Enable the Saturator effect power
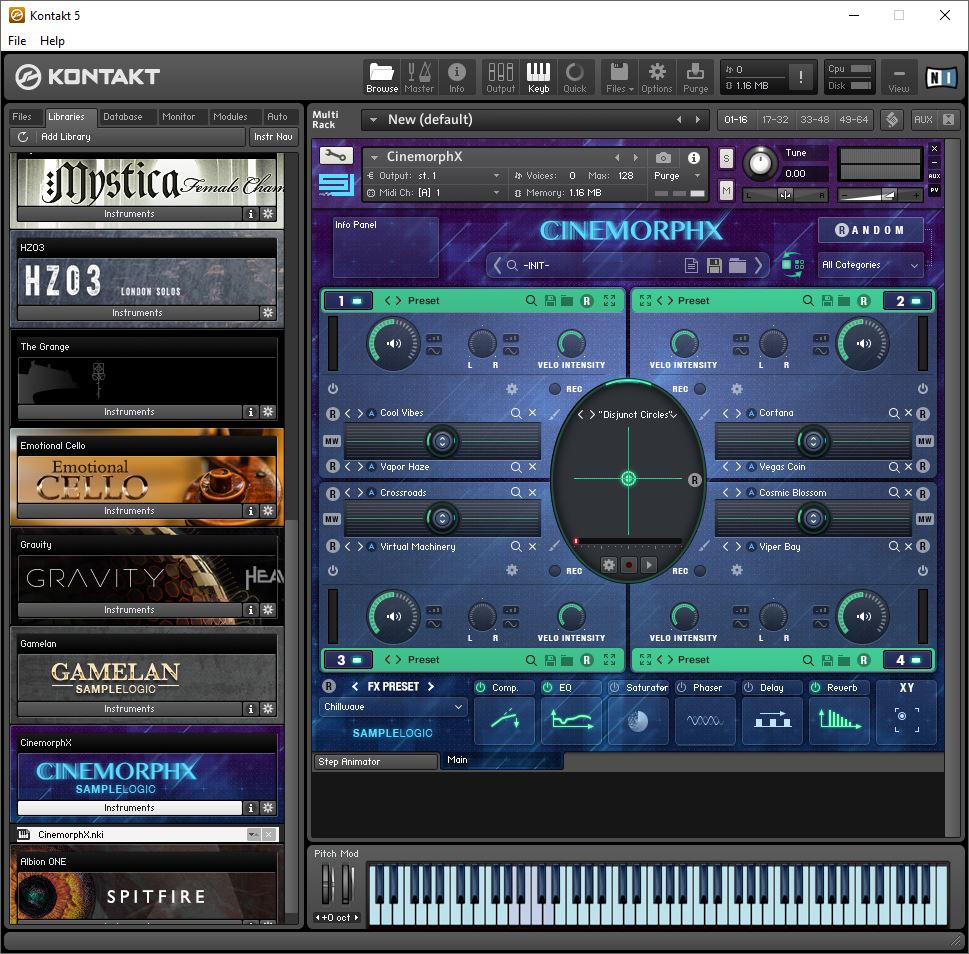Viewport: 969px width, 954px height. (614, 687)
